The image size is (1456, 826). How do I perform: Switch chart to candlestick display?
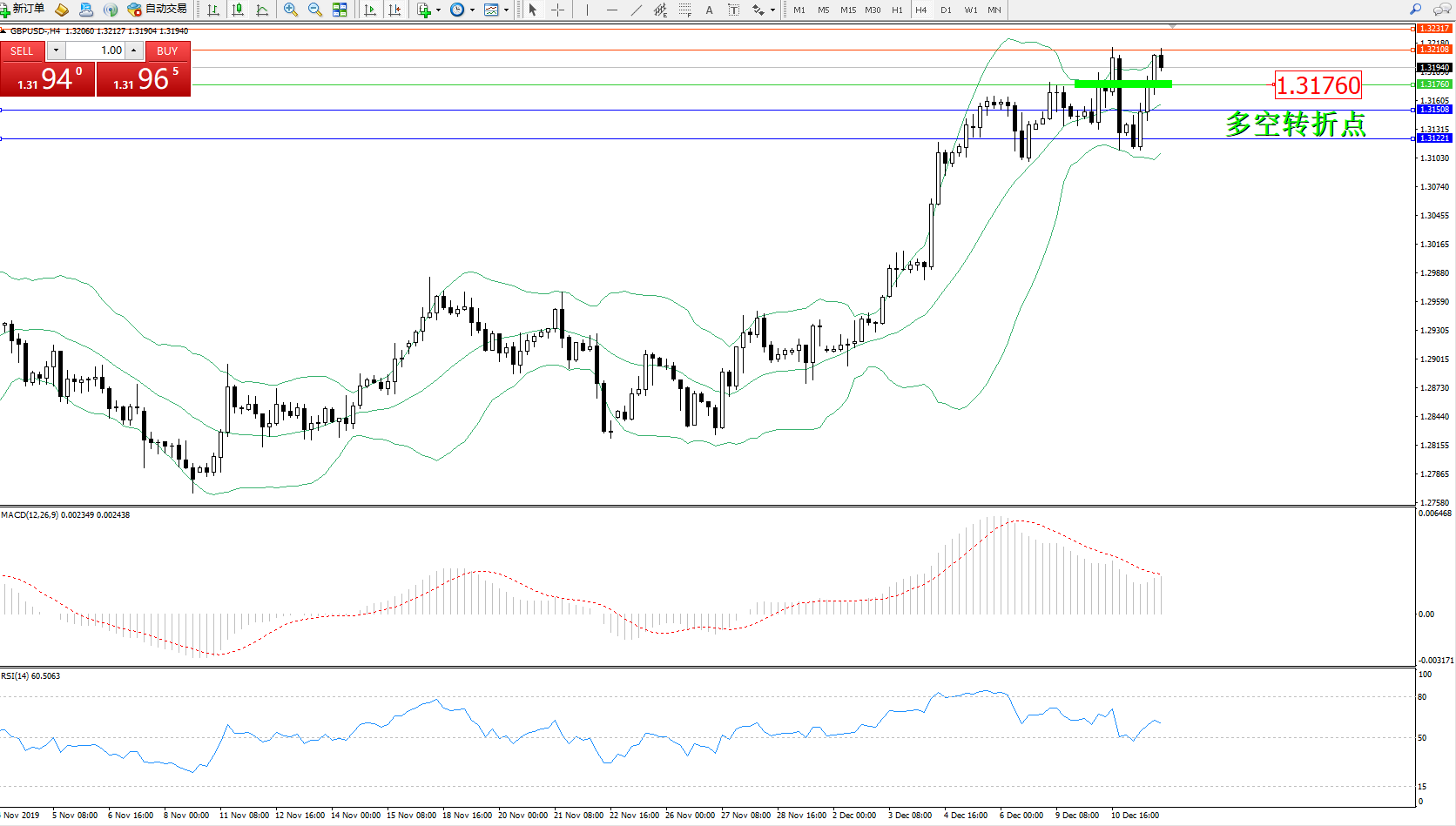click(237, 10)
